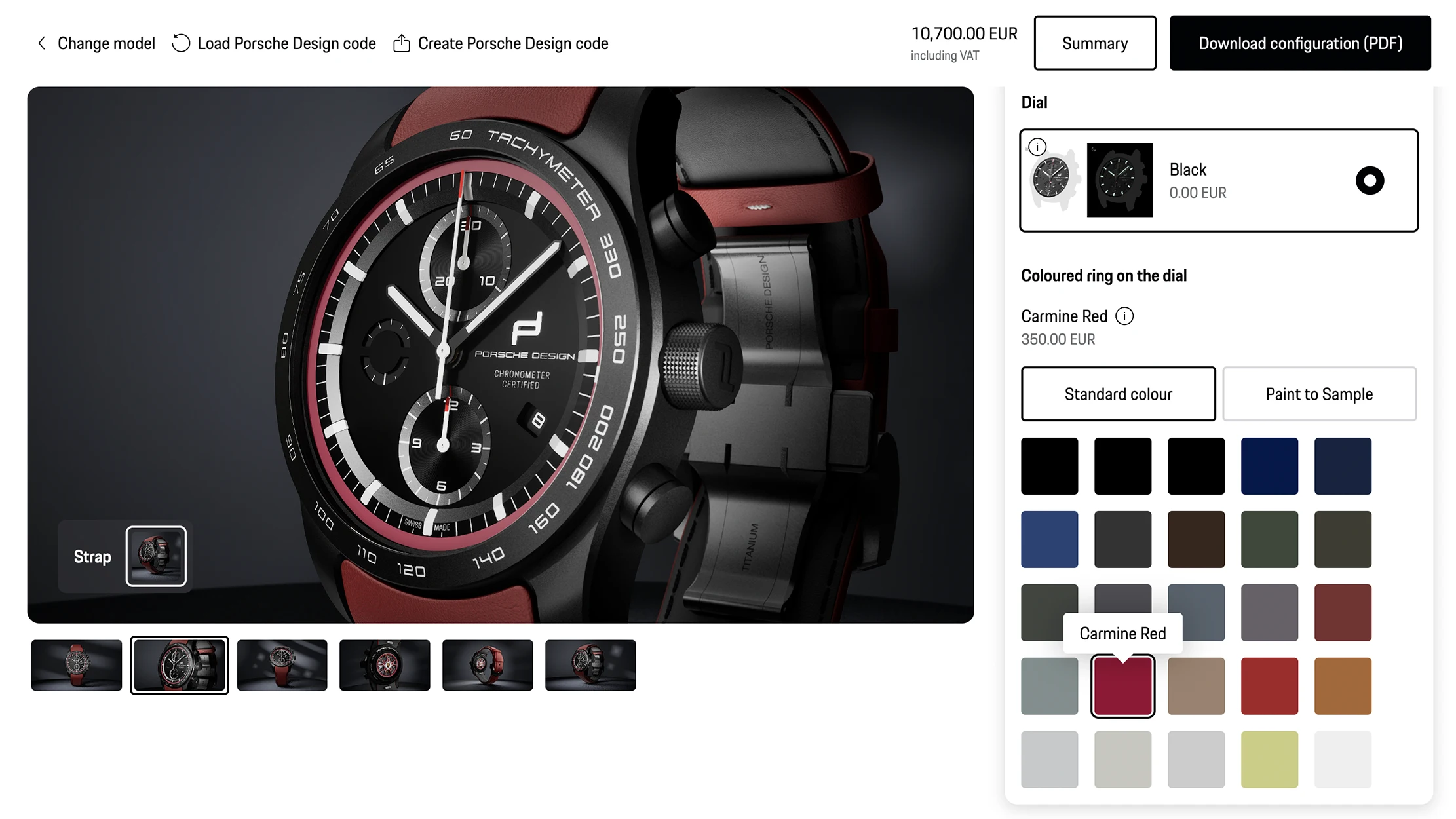
Task: Open the info icon next to Carmine Red
Action: 1124,316
